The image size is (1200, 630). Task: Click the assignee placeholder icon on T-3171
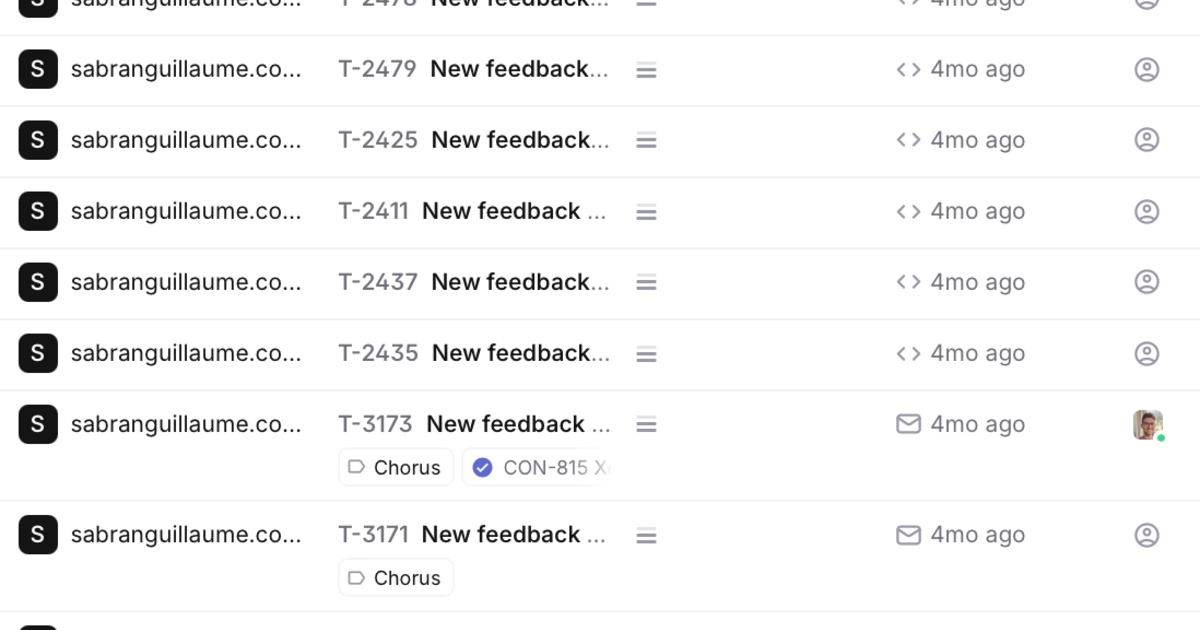pyautogui.click(x=1147, y=535)
